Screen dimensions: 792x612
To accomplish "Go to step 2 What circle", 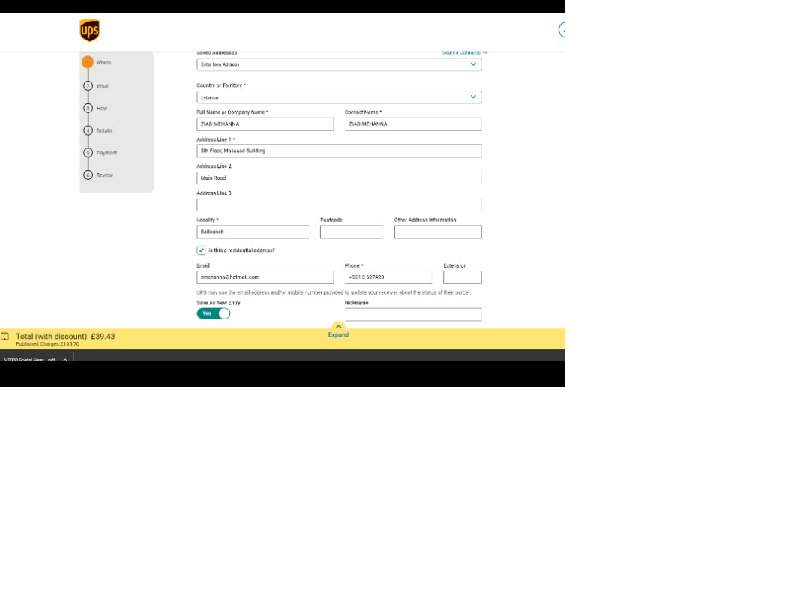I will click(88, 86).
